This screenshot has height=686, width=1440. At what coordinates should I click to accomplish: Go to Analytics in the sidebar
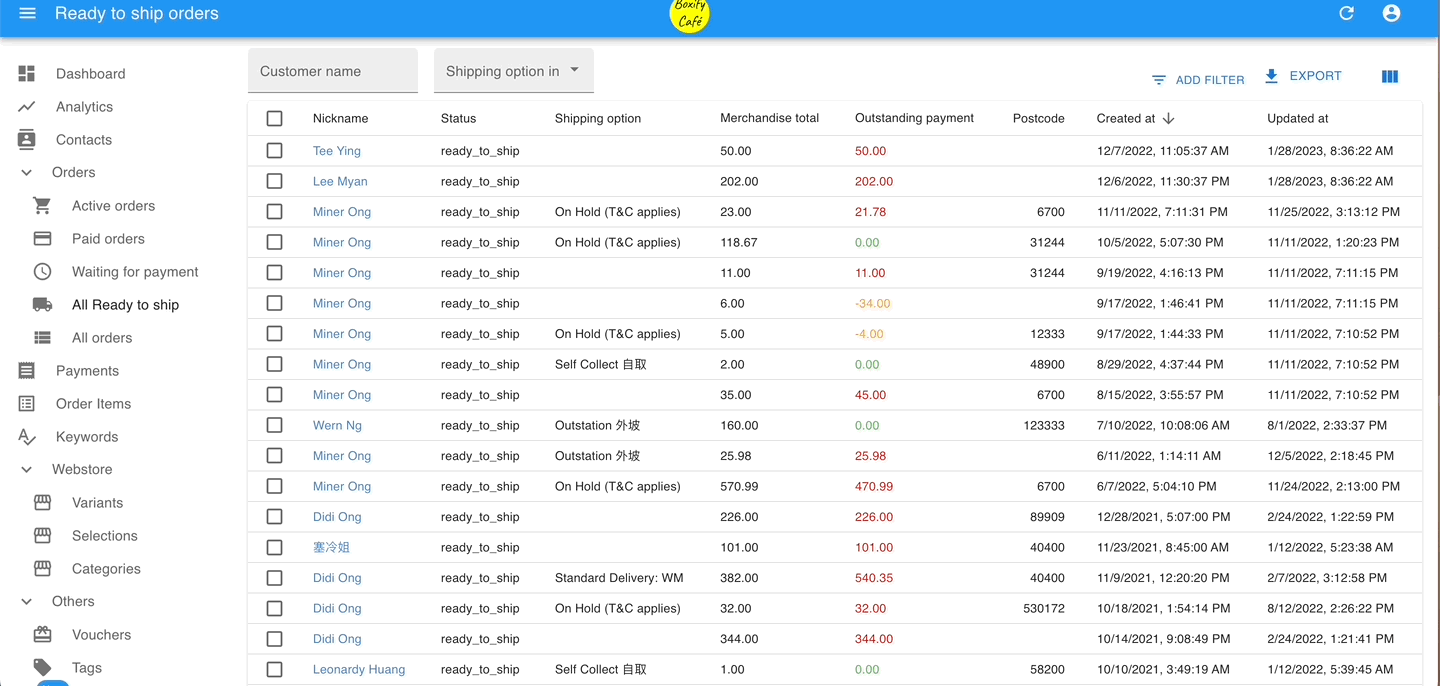pyautogui.click(x=84, y=107)
